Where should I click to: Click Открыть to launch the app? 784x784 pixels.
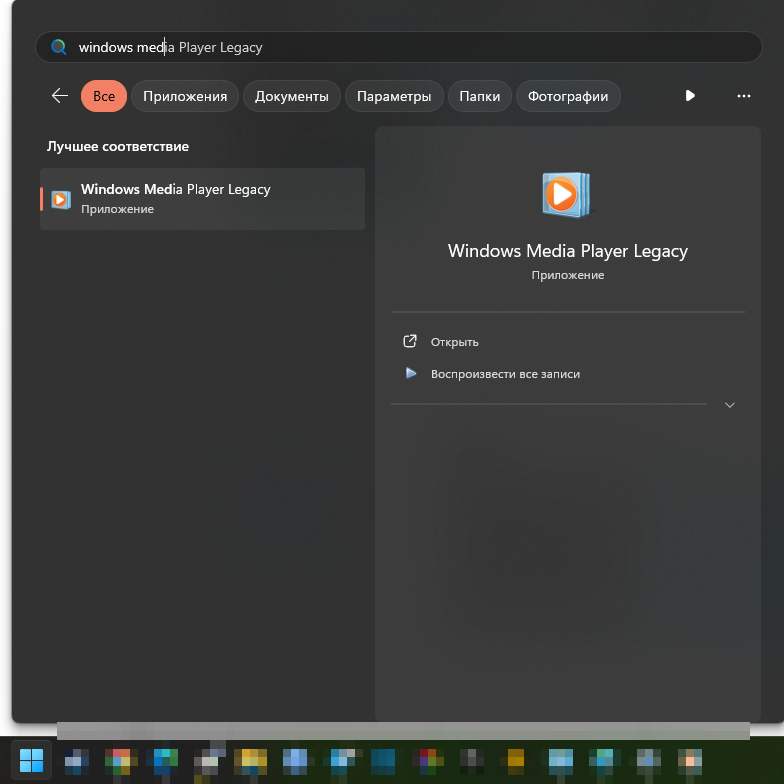point(454,342)
